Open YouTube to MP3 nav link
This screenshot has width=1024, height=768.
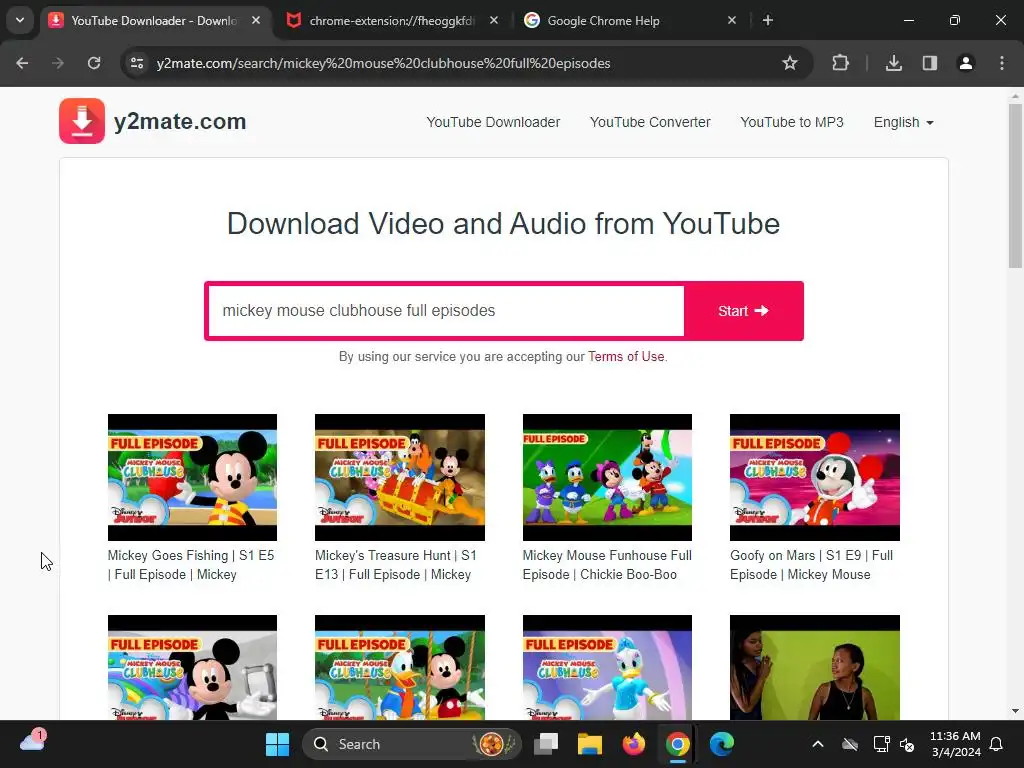pyautogui.click(x=792, y=122)
